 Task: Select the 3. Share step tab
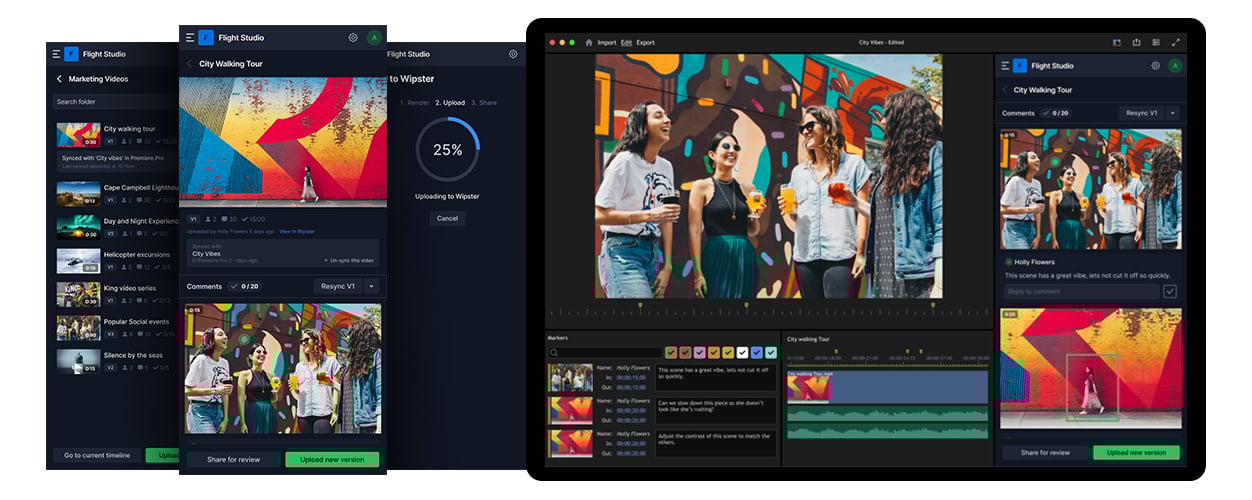(x=484, y=103)
